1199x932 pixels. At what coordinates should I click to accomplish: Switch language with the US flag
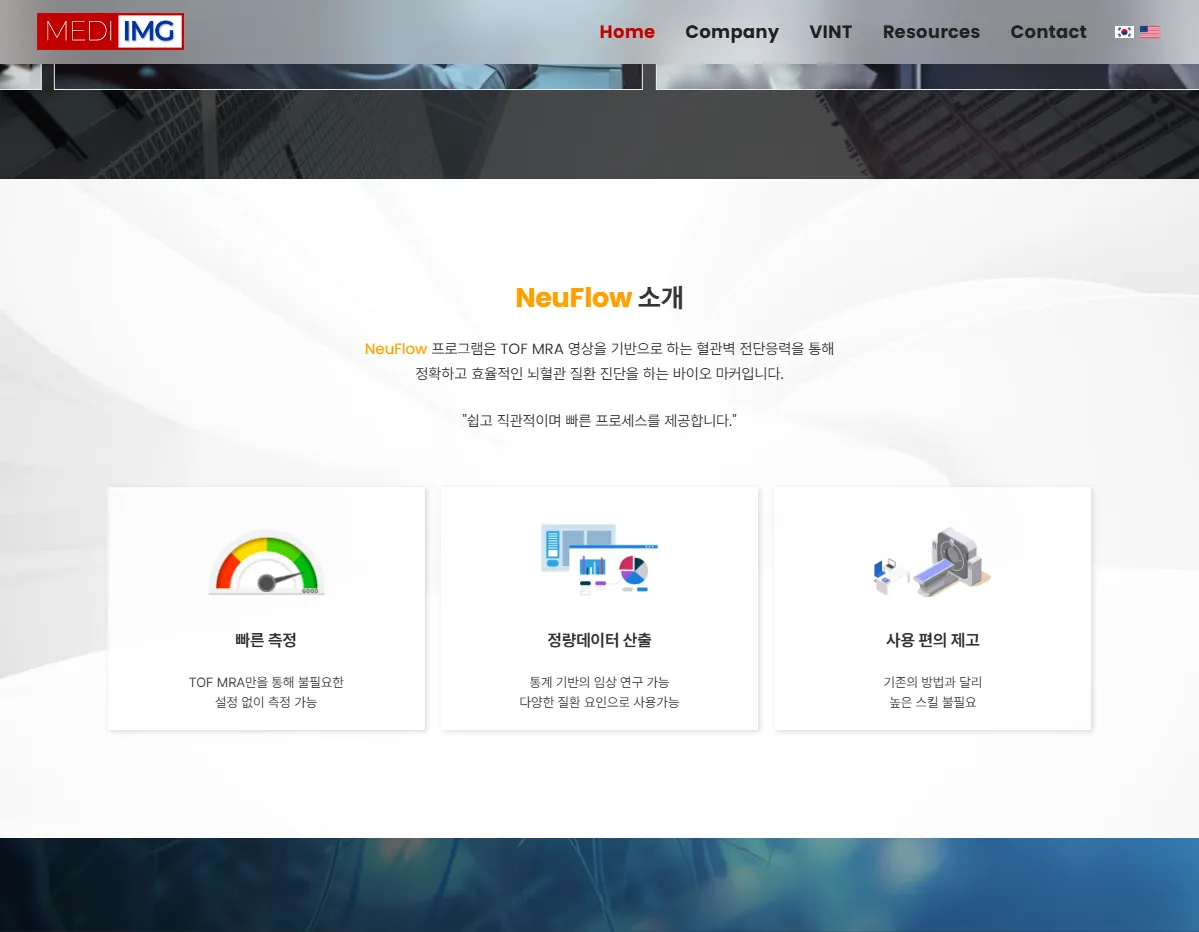tap(1149, 32)
